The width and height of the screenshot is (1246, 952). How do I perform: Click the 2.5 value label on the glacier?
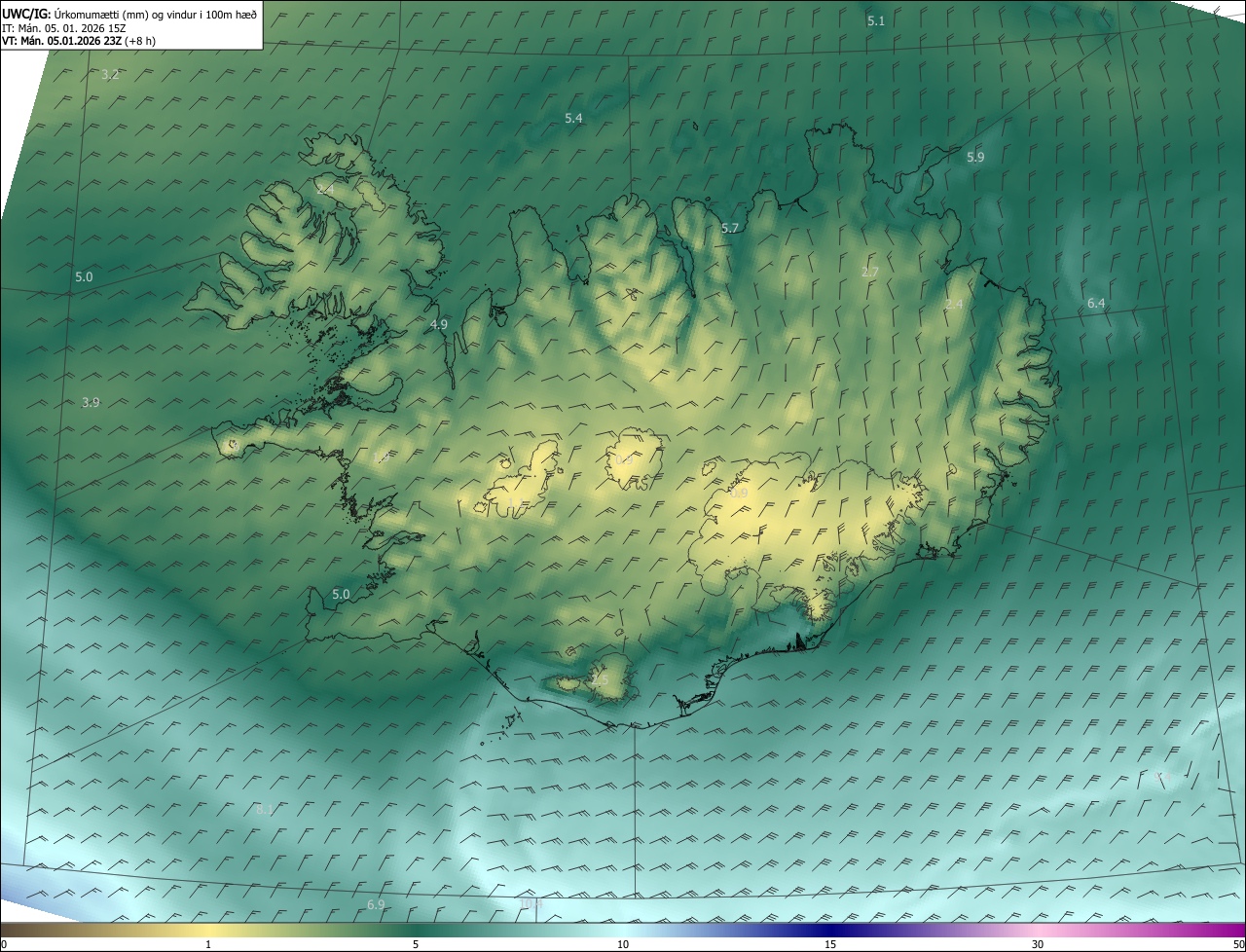click(x=599, y=679)
